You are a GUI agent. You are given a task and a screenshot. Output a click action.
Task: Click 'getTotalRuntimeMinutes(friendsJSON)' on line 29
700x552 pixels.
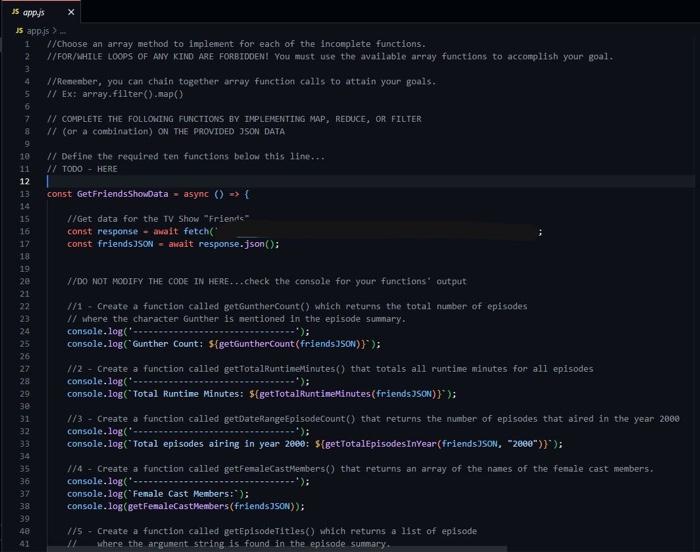[348, 394]
